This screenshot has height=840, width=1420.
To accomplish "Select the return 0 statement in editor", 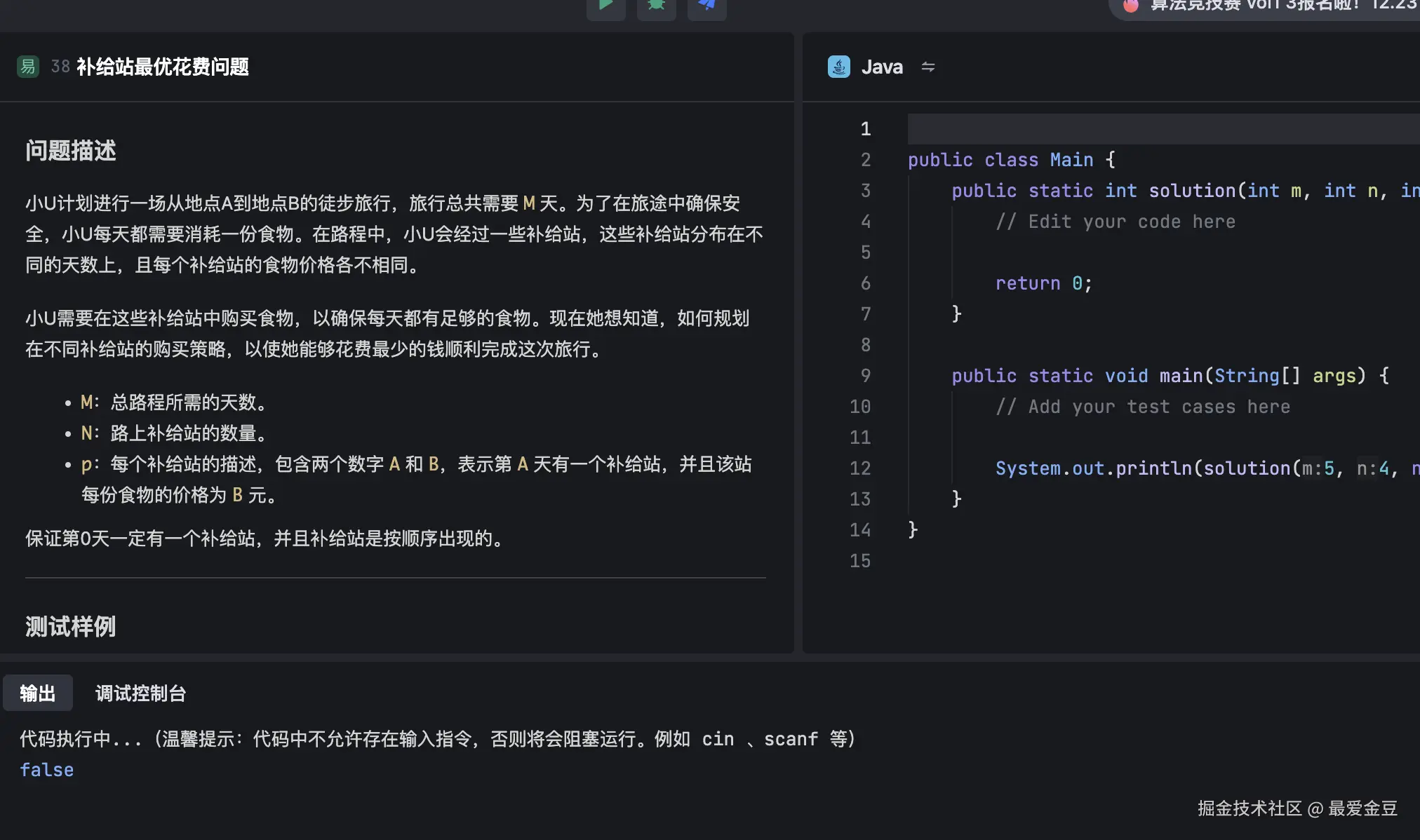I will pyautogui.click(x=1043, y=283).
